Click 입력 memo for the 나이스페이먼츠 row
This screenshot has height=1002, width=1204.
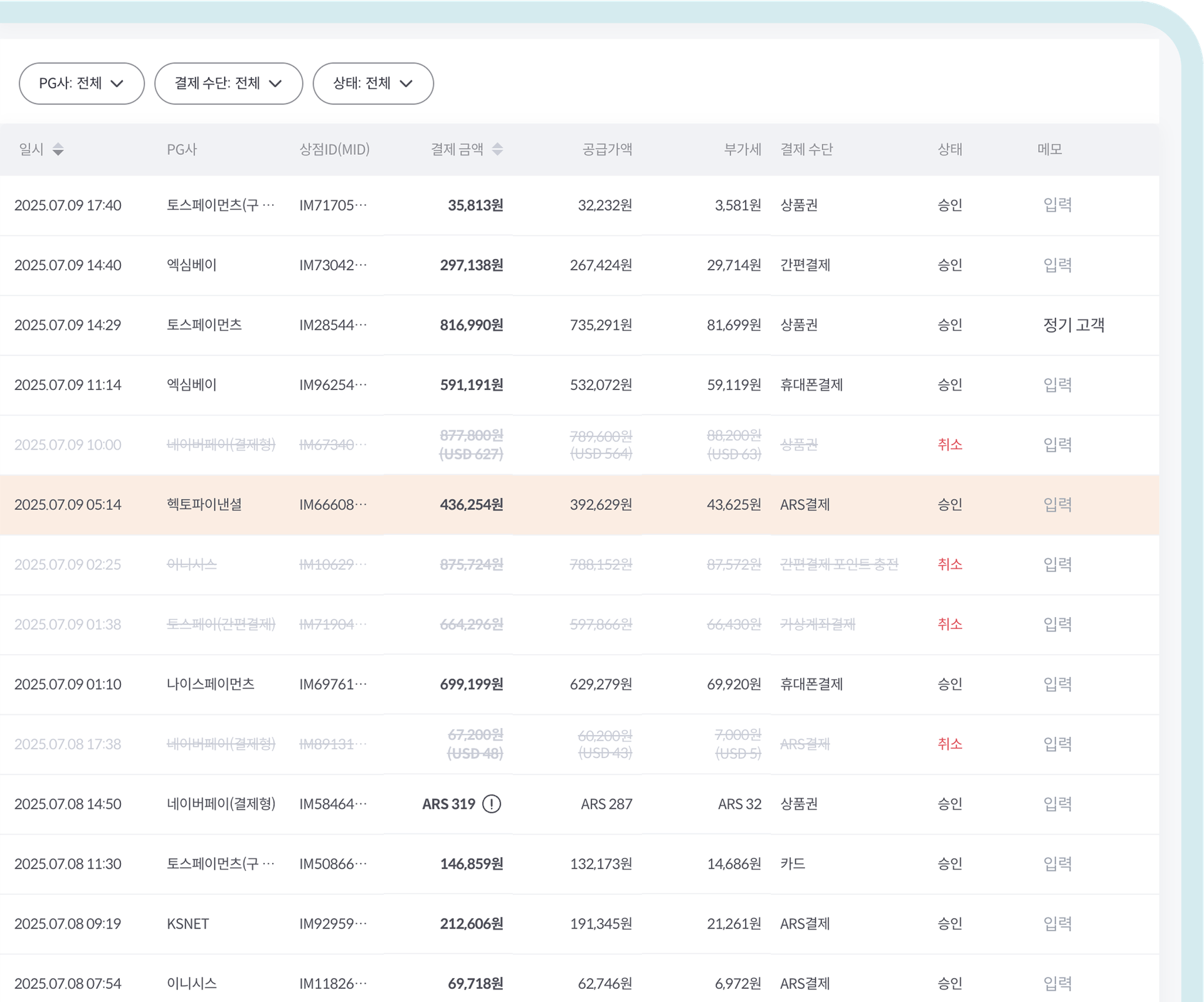[x=1057, y=684]
